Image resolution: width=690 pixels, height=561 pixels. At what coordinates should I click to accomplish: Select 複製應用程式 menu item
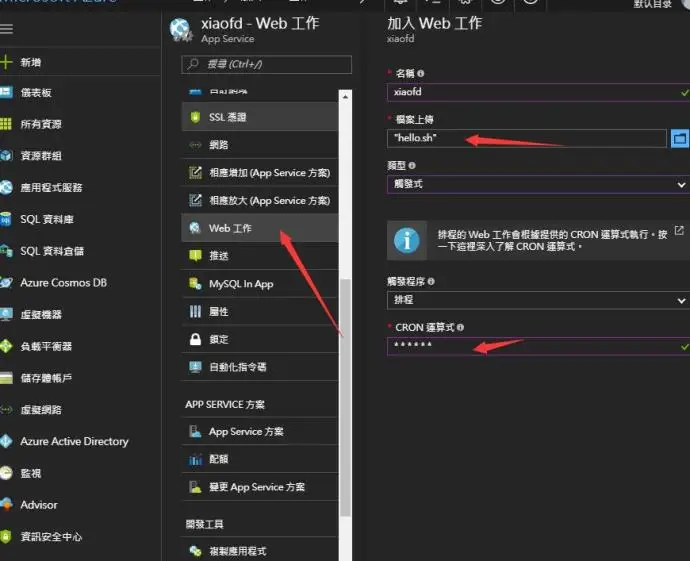(260, 550)
